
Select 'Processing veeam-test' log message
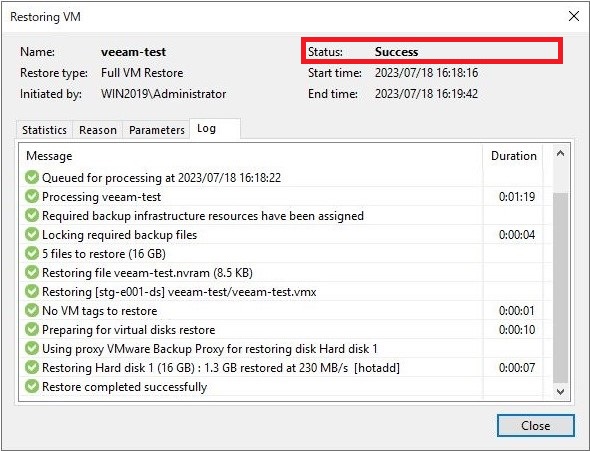[102, 197]
